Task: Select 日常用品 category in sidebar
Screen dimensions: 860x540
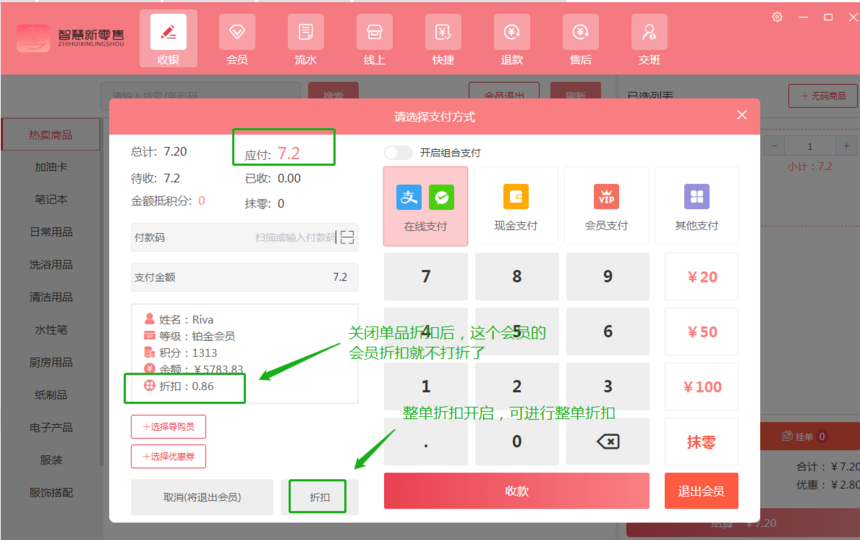Action: click(50, 231)
